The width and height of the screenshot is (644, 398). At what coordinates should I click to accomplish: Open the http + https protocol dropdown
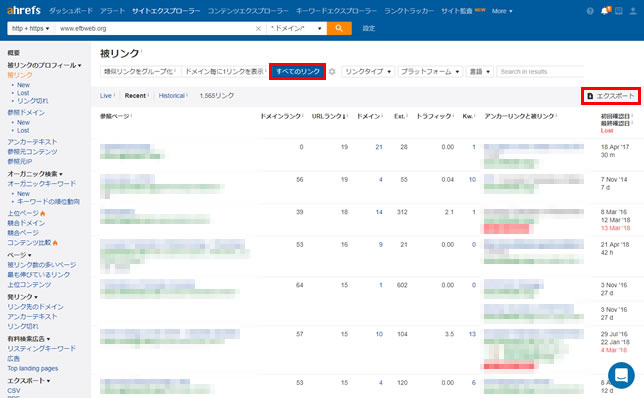click(31, 28)
